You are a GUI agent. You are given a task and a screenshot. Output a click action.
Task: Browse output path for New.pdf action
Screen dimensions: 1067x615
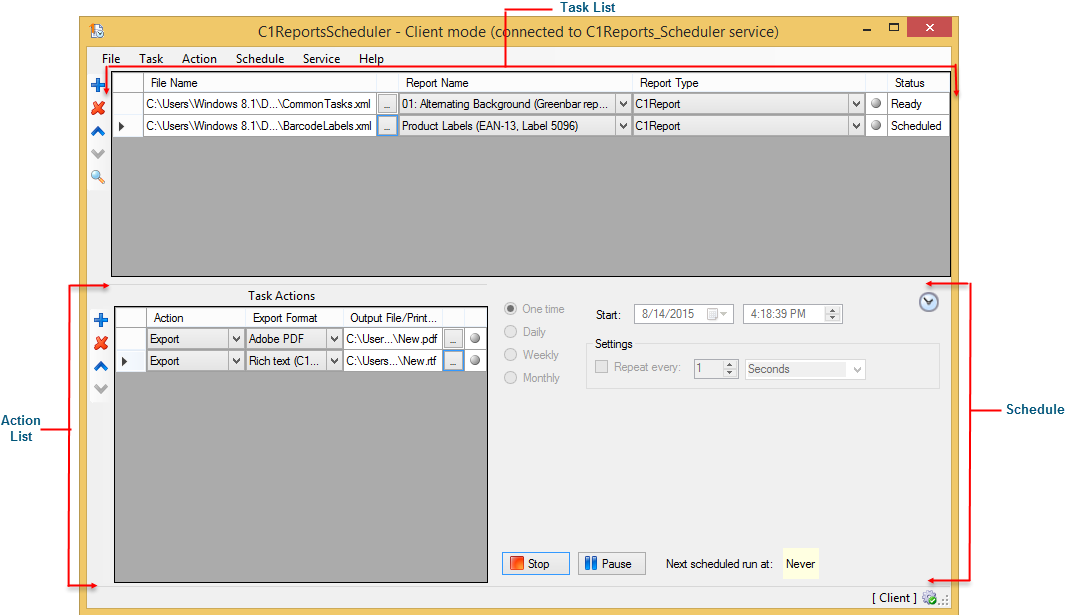(453, 339)
